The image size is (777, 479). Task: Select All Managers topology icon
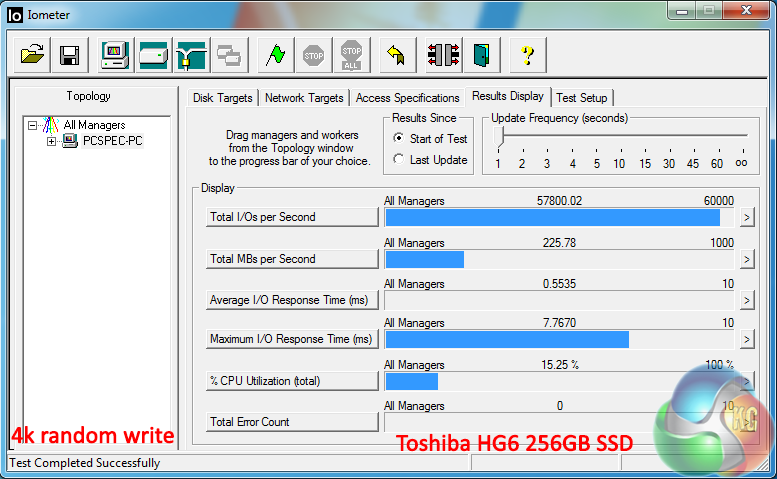(x=51, y=125)
